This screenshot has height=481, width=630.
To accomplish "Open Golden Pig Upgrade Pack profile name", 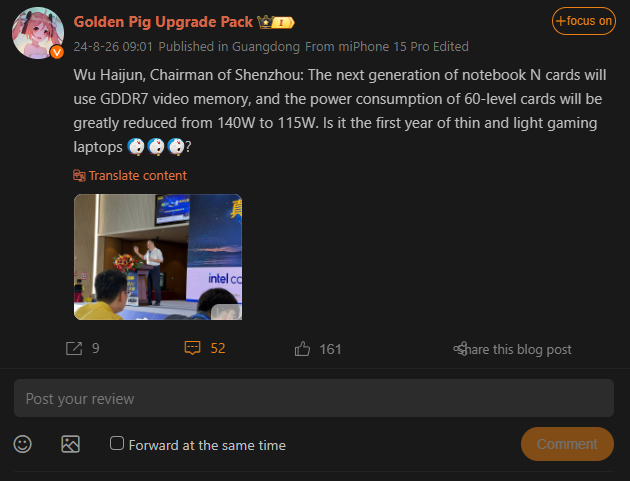I will (x=164, y=22).
